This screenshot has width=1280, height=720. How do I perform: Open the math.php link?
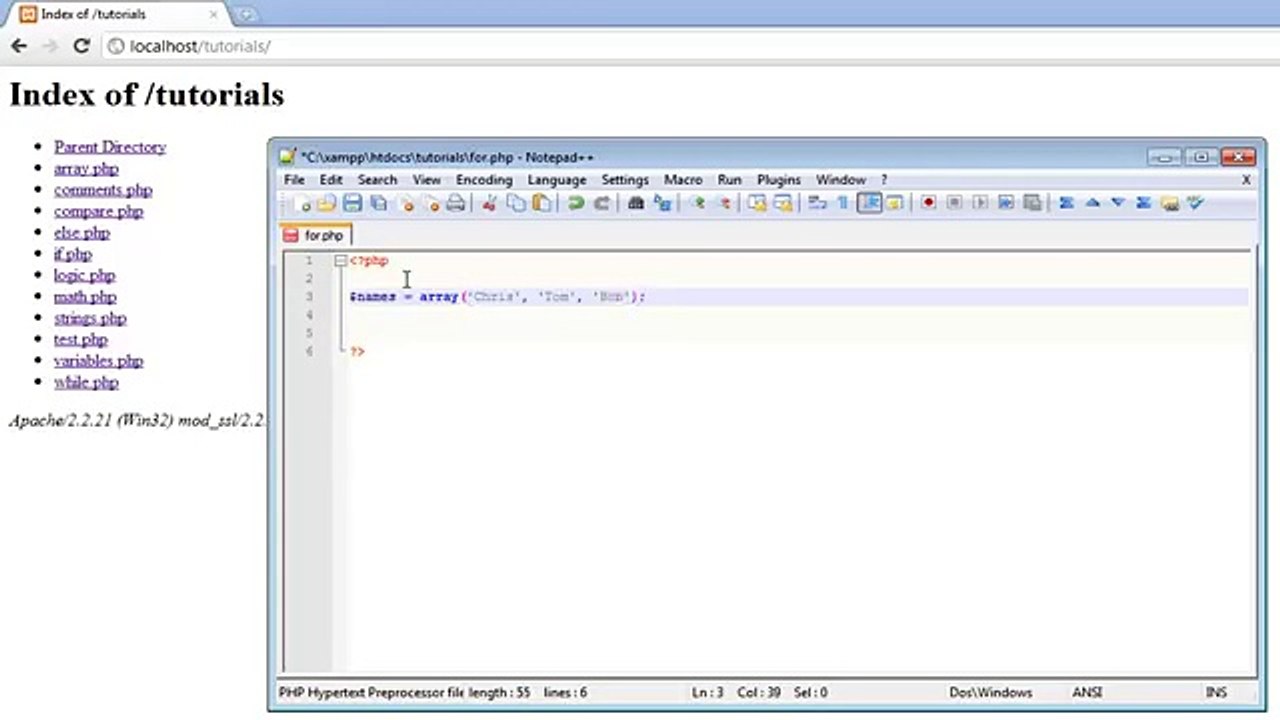coord(85,297)
